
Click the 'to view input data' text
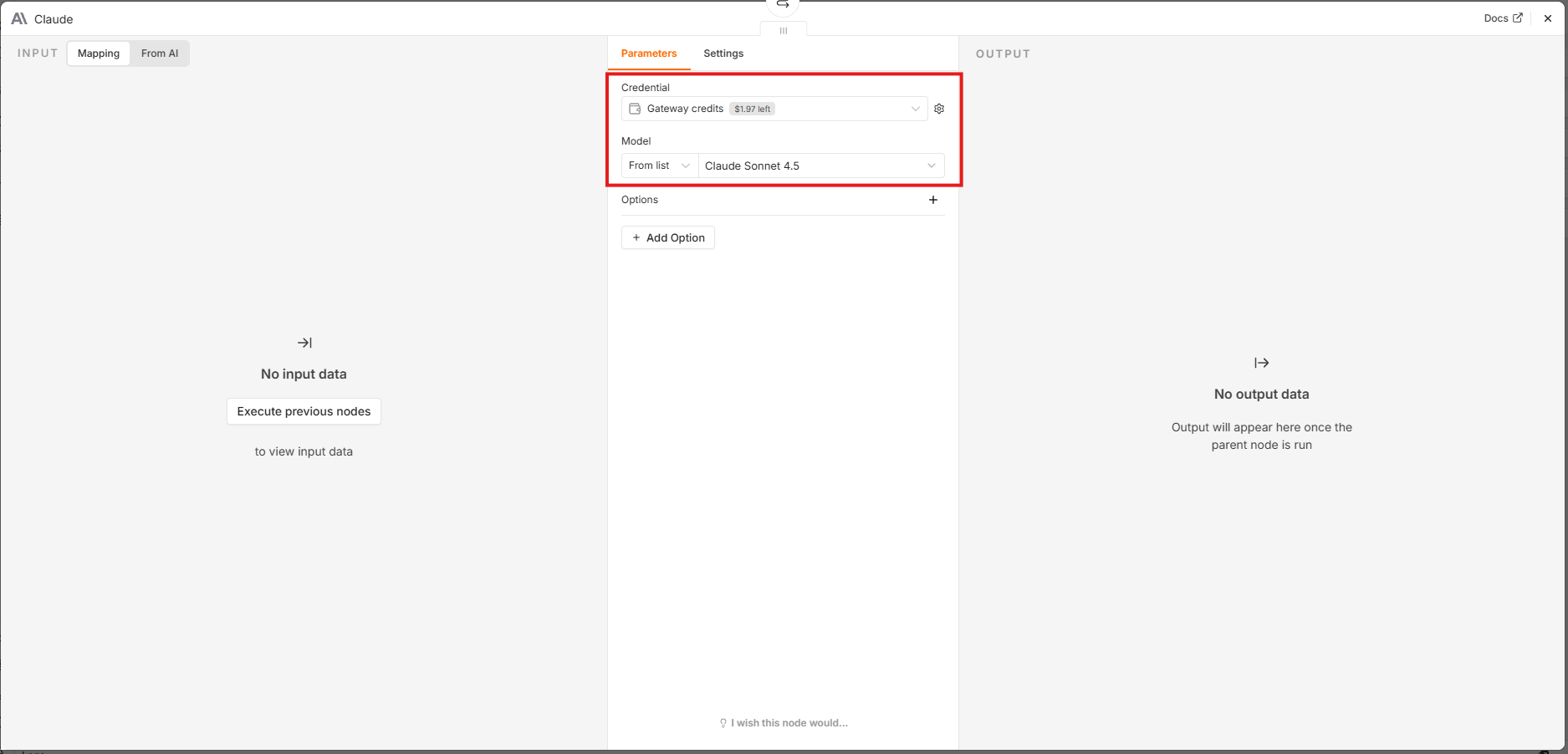[304, 451]
